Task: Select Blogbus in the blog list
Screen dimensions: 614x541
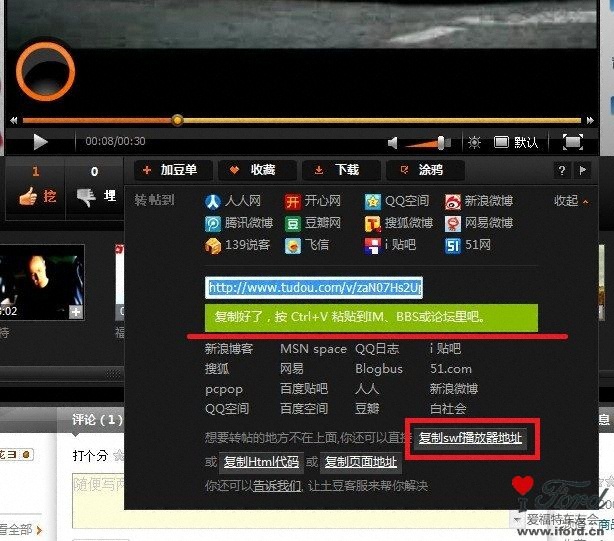Action: click(x=379, y=369)
